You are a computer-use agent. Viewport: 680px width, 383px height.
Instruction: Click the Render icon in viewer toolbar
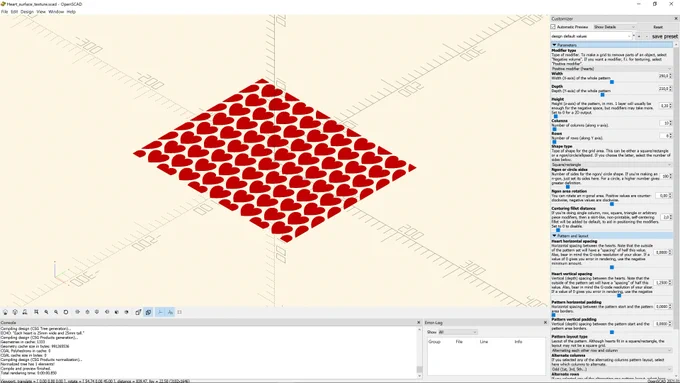[x=15, y=312]
